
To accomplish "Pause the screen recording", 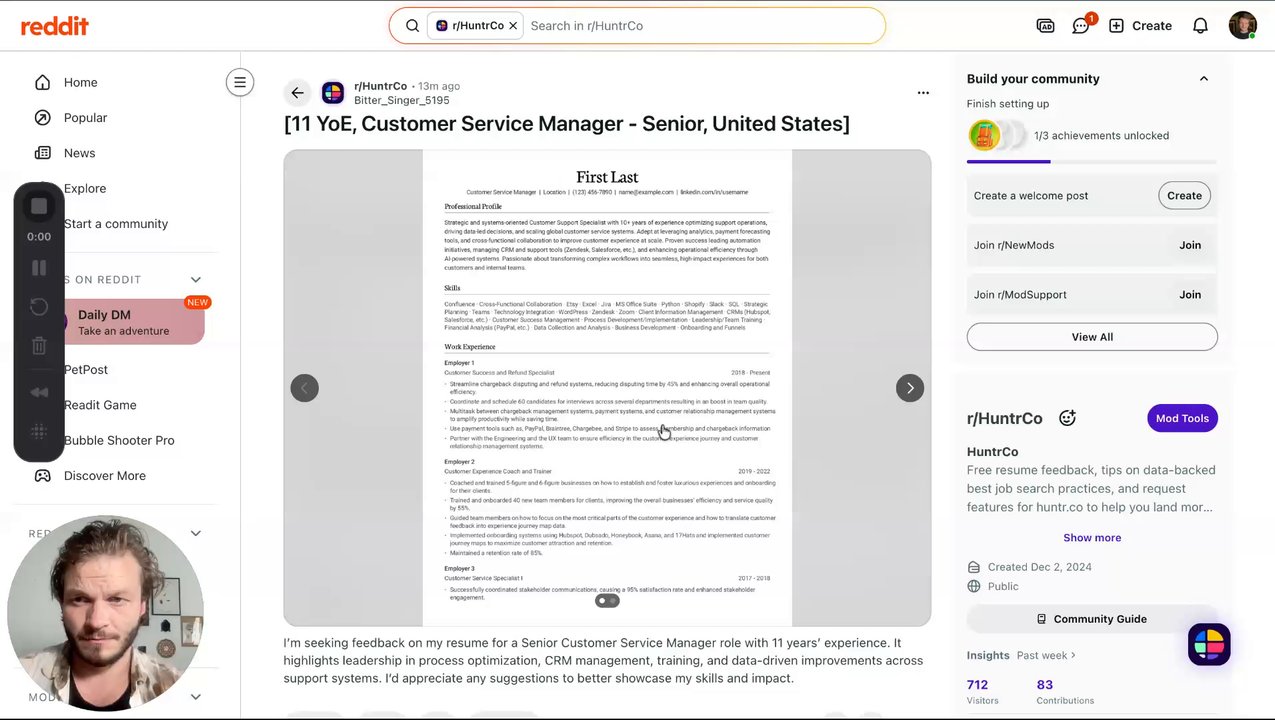I will [x=39, y=268].
